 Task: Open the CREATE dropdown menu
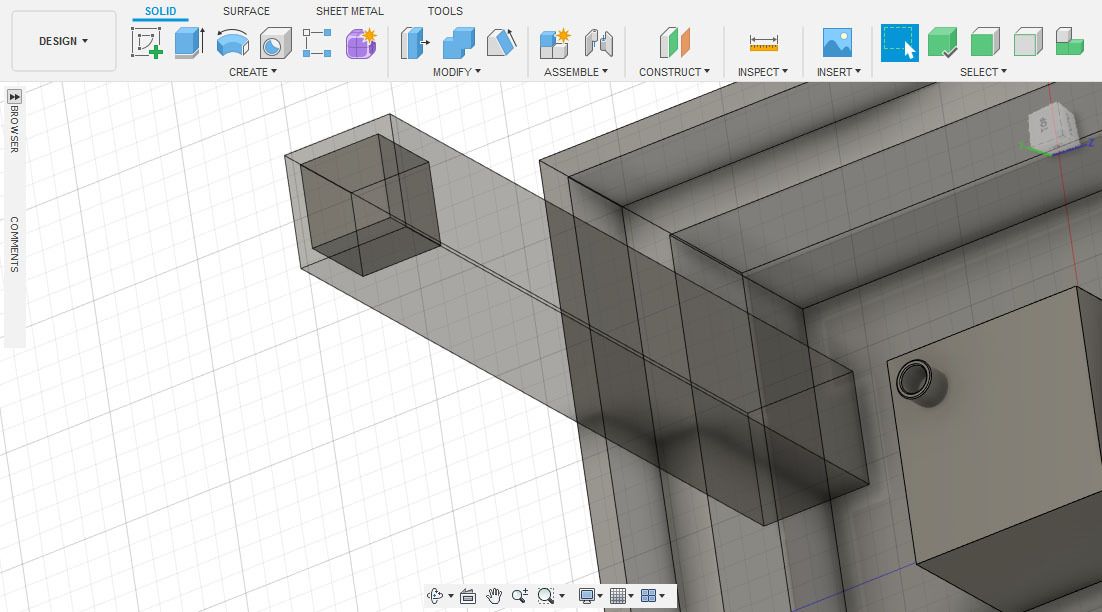253,71
